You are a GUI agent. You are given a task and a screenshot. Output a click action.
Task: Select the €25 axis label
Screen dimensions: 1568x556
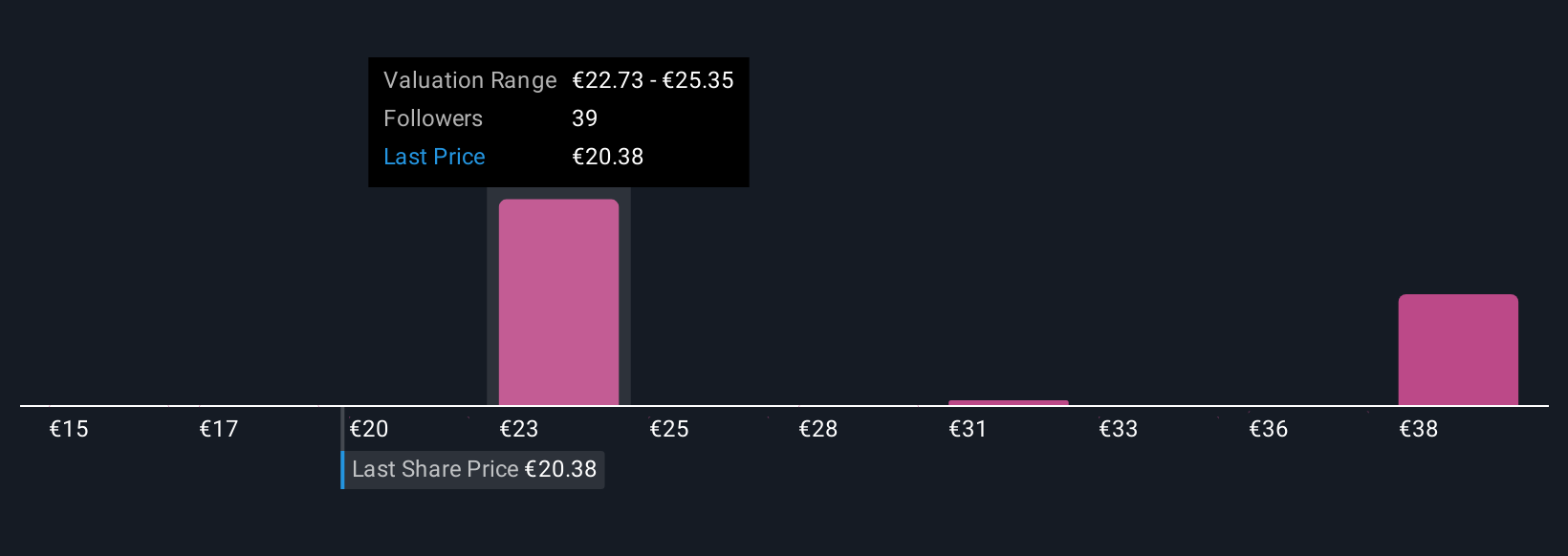tap(669, 429)
